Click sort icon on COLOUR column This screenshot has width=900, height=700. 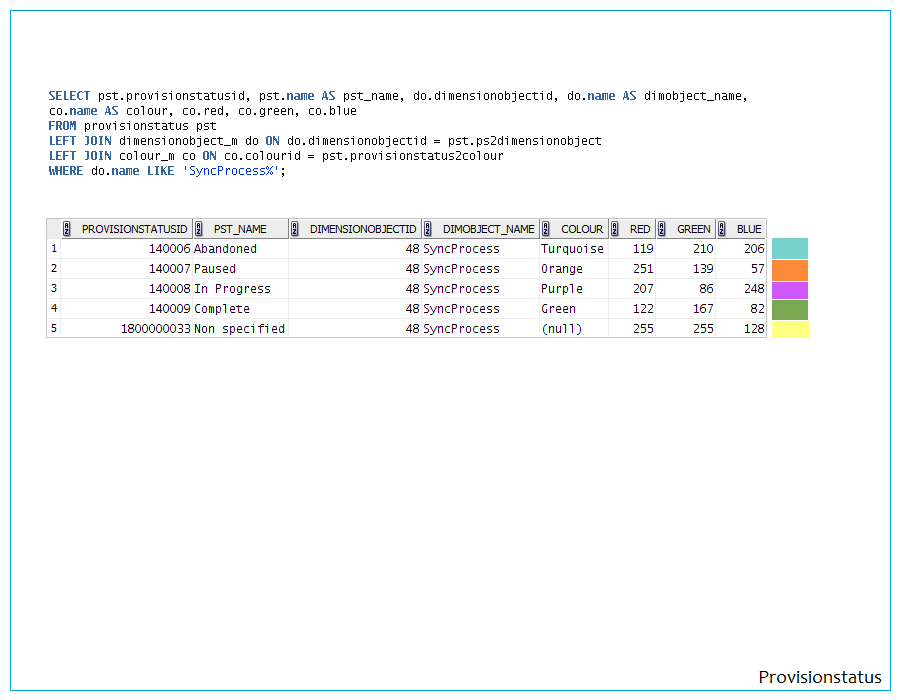(x=545, y=229)
